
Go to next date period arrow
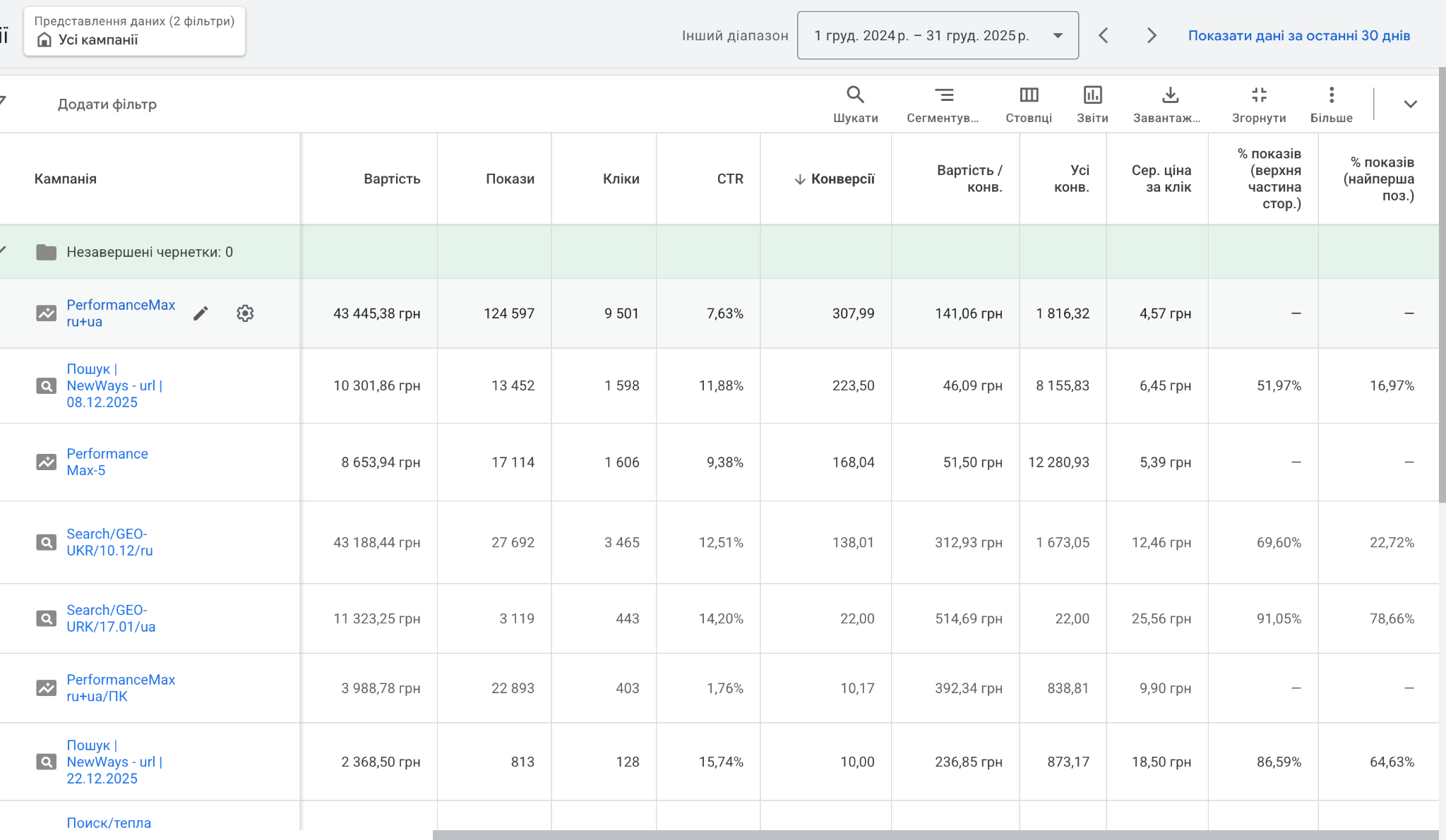pyautogui.click(x=1152, y=35)
